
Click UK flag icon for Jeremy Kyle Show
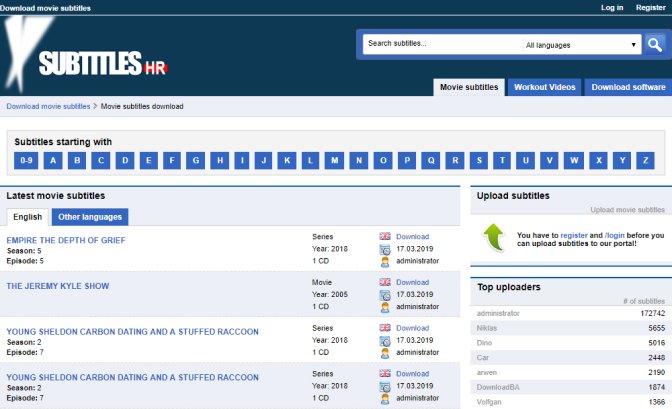click(385, 282)
